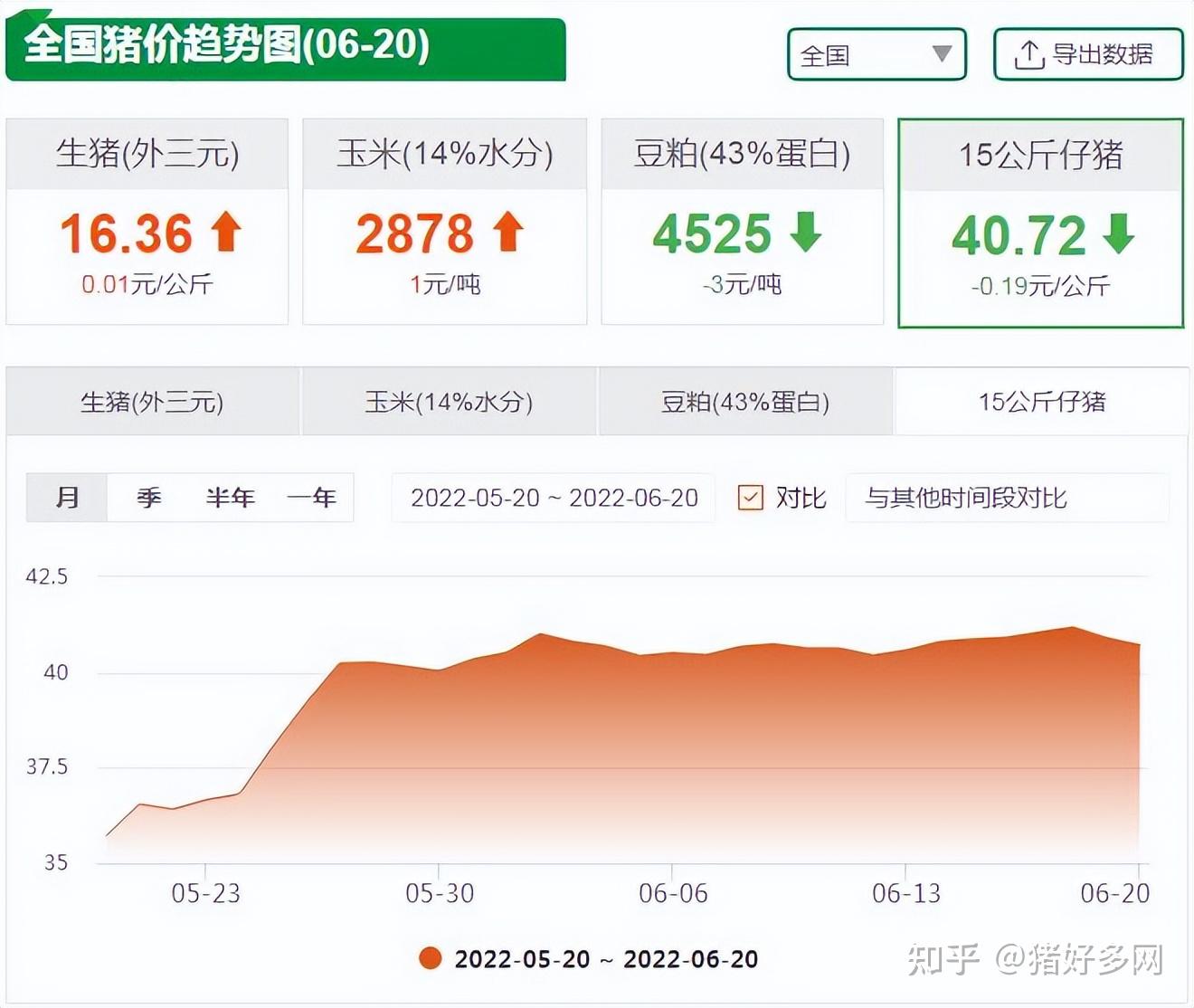
Task: Click the 06-13 x-axis label
Action: [906, 893]
